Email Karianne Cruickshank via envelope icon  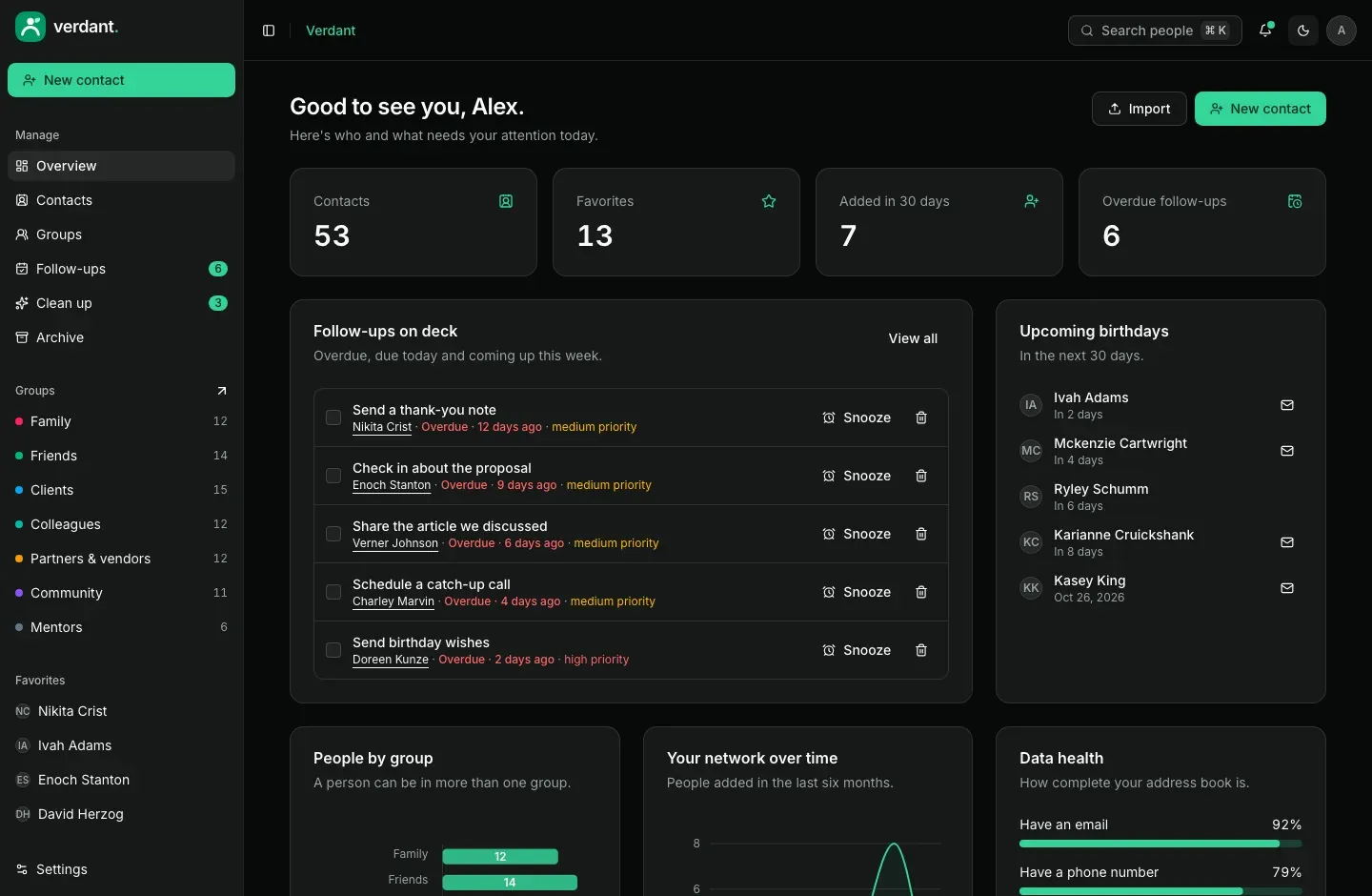tap(1287, 542)
